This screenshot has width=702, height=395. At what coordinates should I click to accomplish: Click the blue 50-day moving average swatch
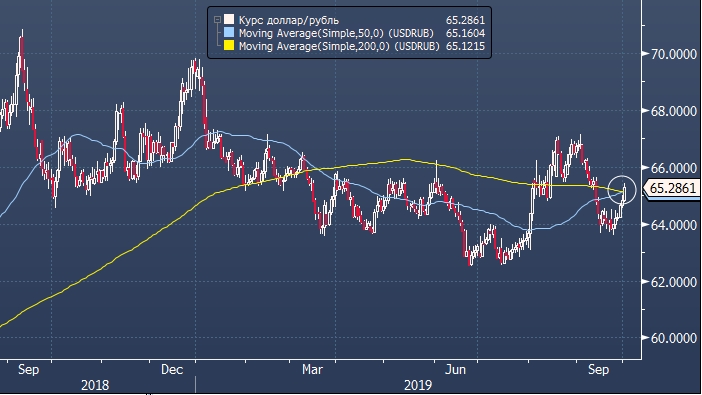229,32
